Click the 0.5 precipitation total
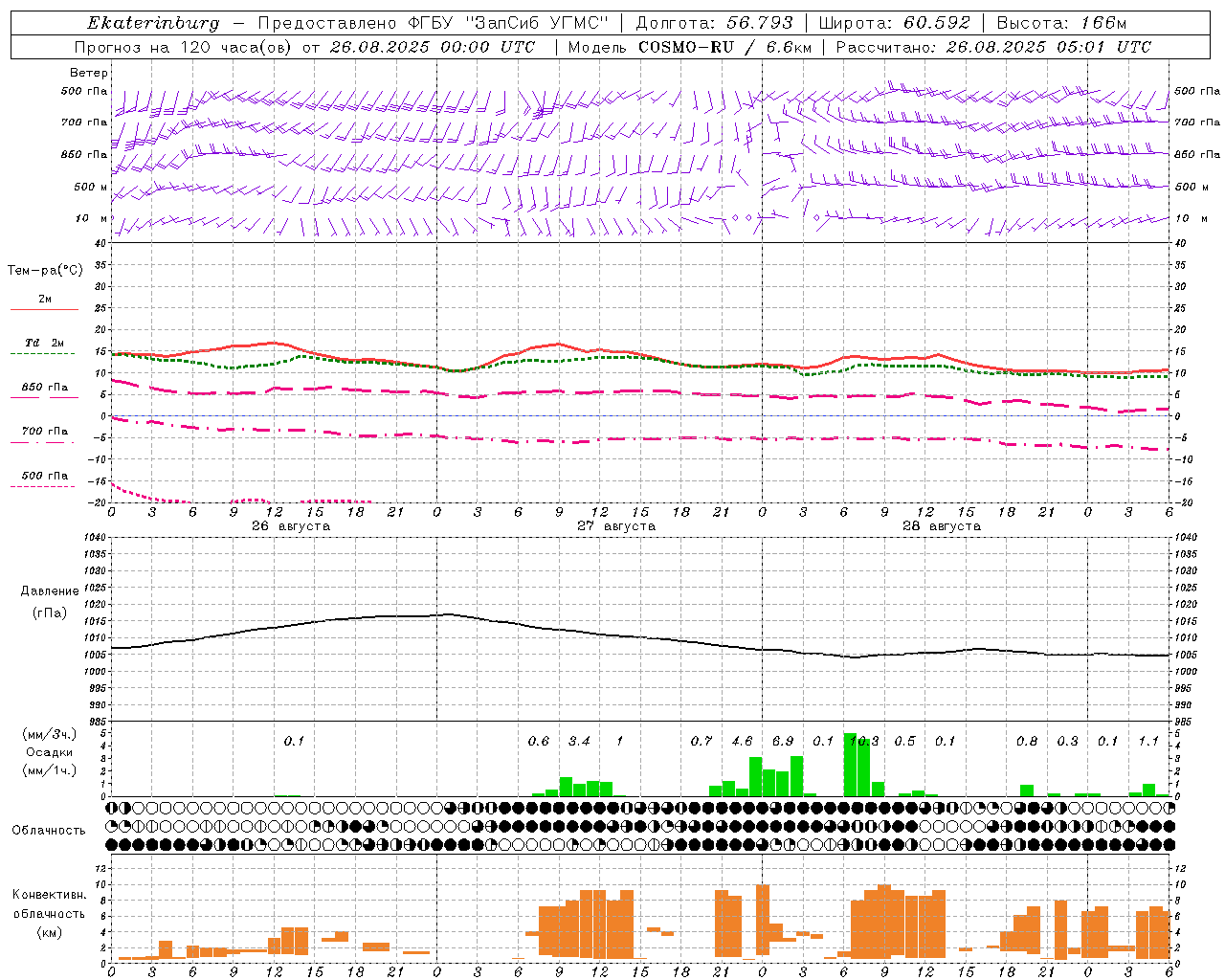 pyautogui.click(x=904, y=742)
